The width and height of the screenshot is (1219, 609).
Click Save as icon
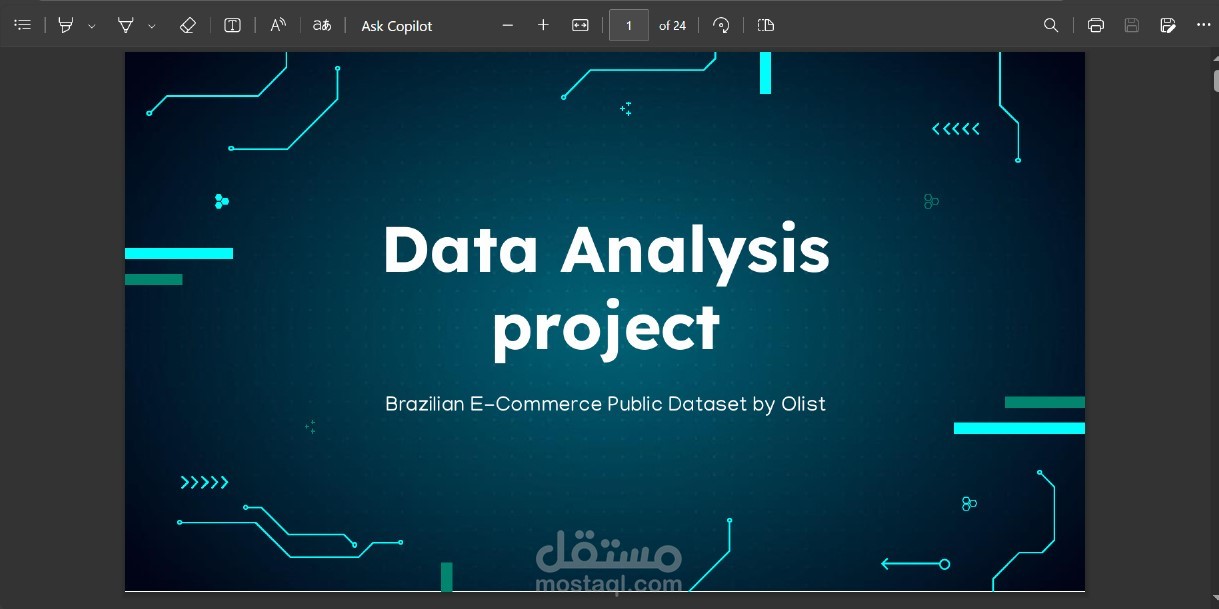tap(1168, 25)
